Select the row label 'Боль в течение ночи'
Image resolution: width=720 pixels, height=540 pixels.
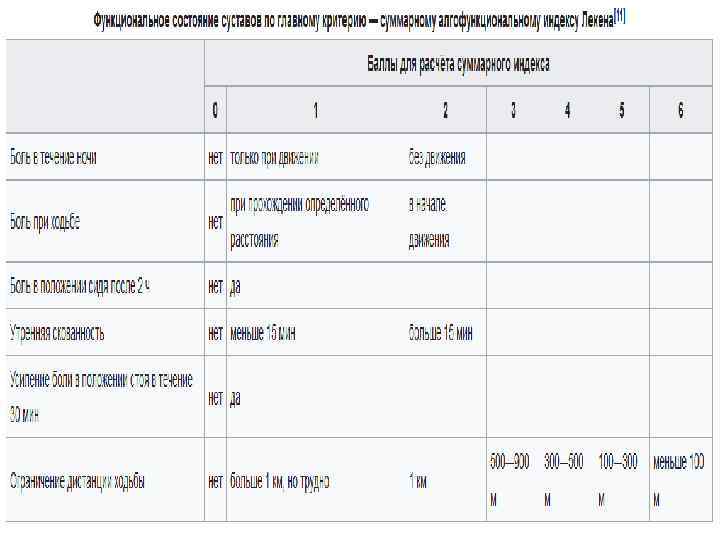click(54, 158)
